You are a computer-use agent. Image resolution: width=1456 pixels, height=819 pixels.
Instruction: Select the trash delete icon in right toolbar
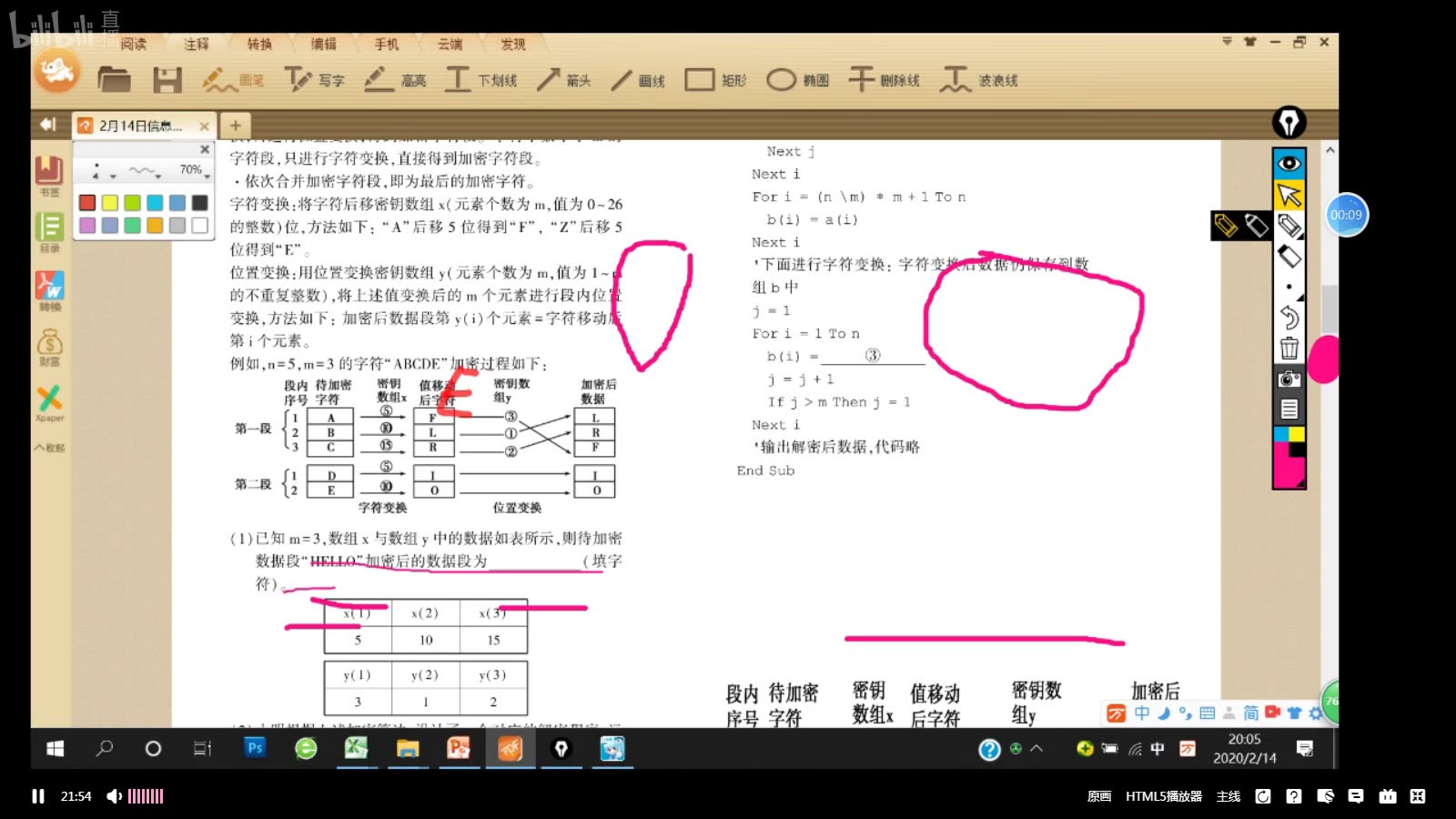click(x=1289, y=349)
